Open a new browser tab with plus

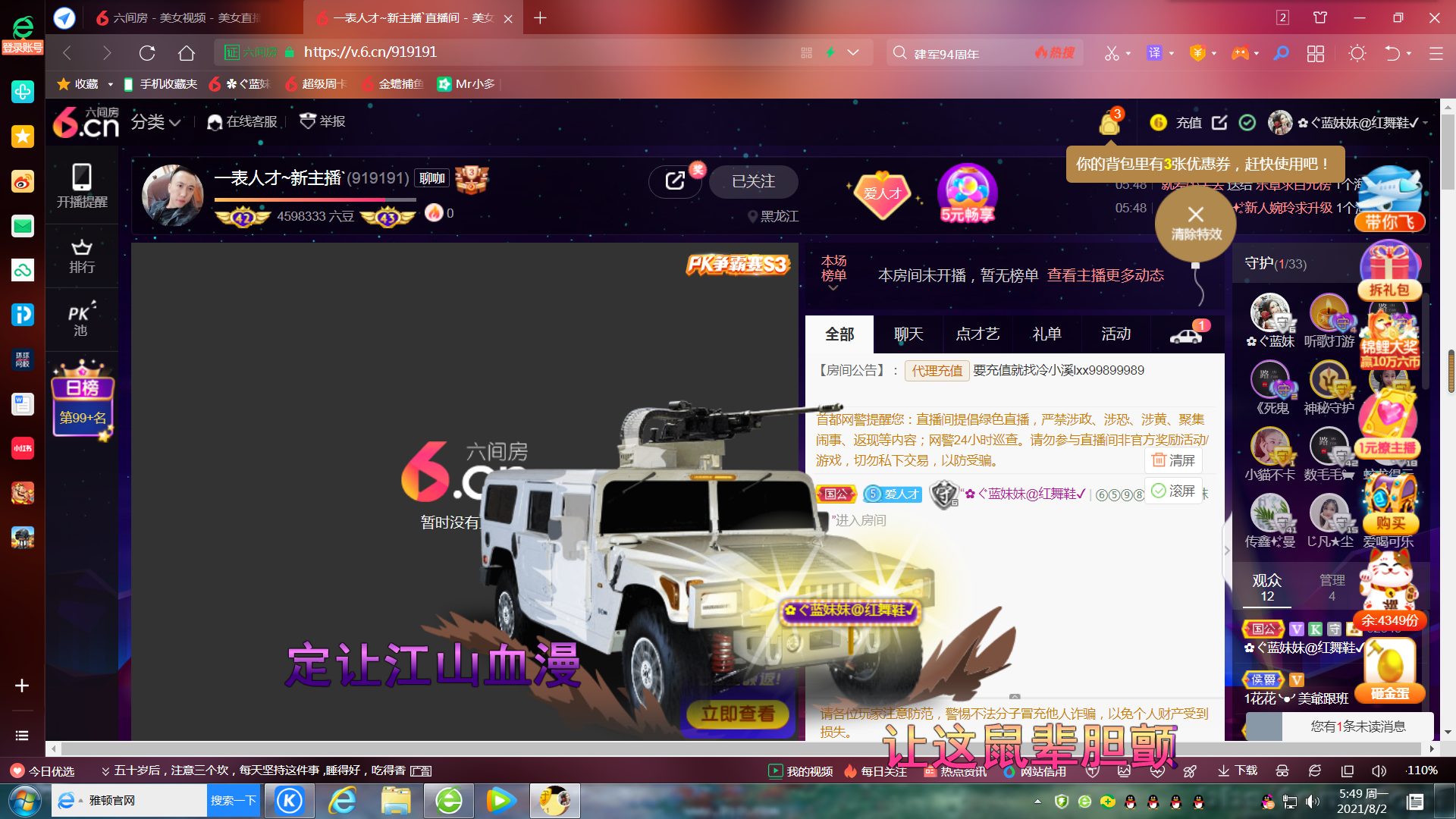[540, 17]
